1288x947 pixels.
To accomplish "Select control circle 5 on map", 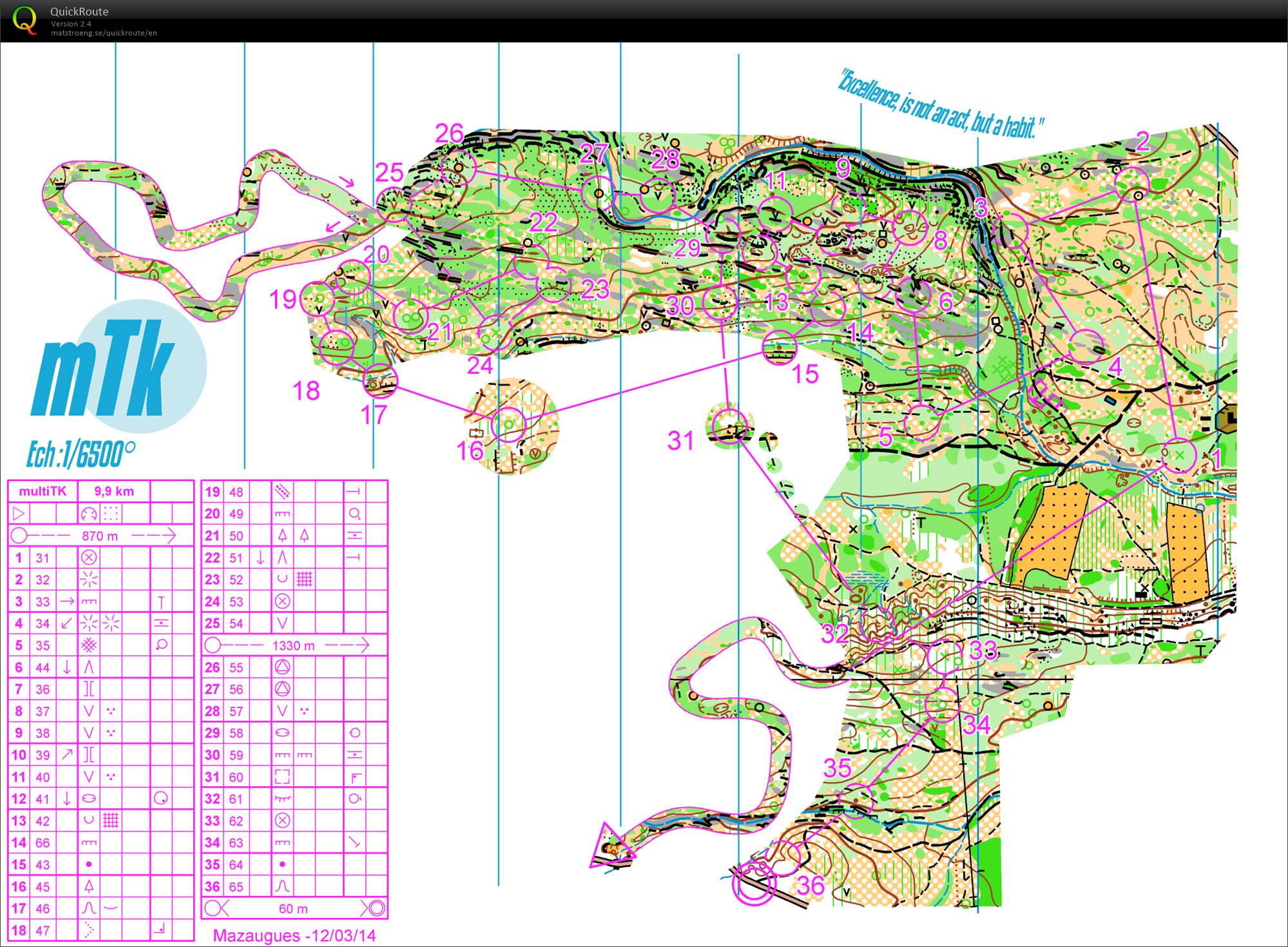I will pos(922,423).
